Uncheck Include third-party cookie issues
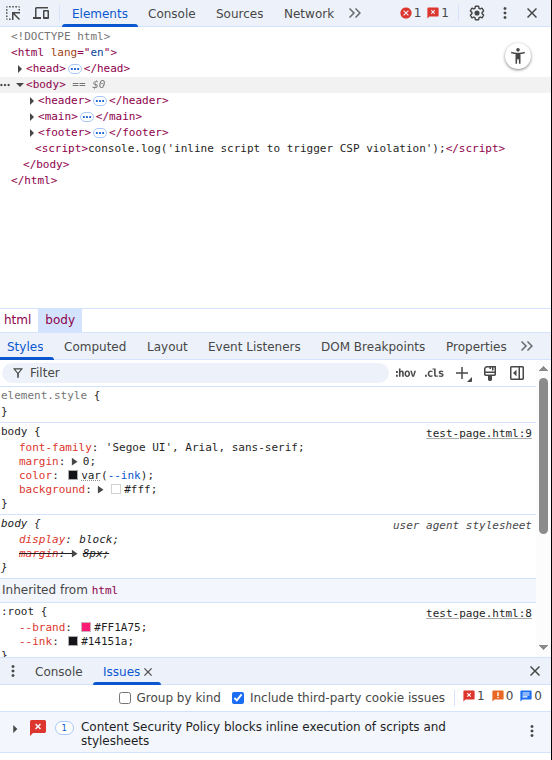This screenshot has height=760, width=552. point(238,698)
